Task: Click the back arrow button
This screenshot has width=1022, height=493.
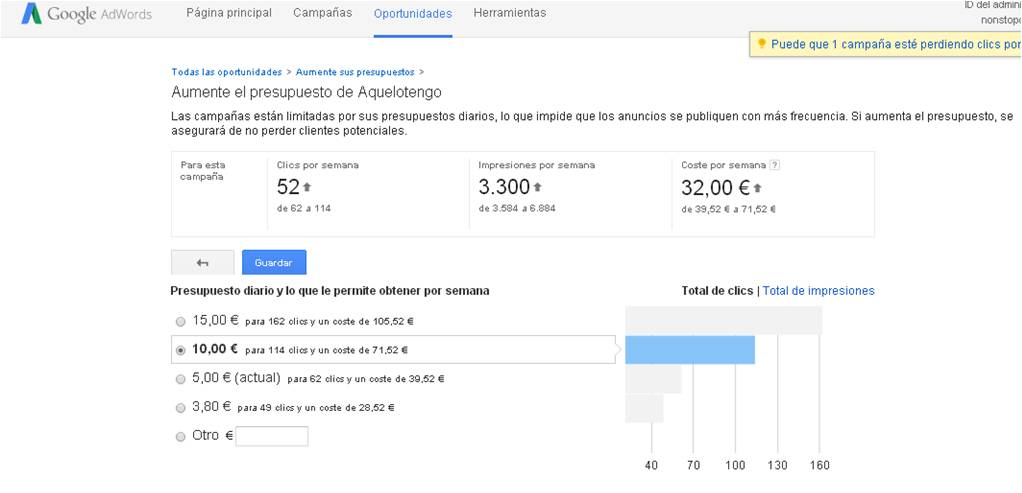Action: pos(202,262)
